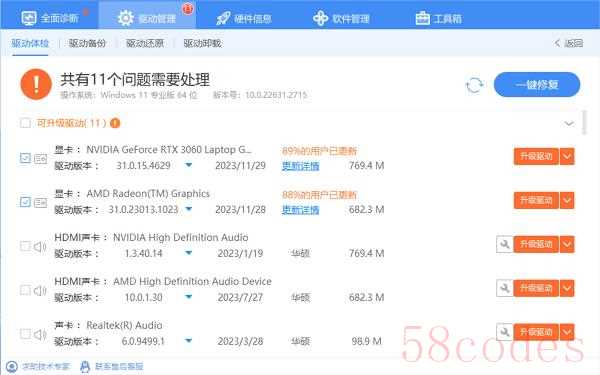Click display card icon beside NVIDIA GeForce RTX 3060

(x=40, y=158)
